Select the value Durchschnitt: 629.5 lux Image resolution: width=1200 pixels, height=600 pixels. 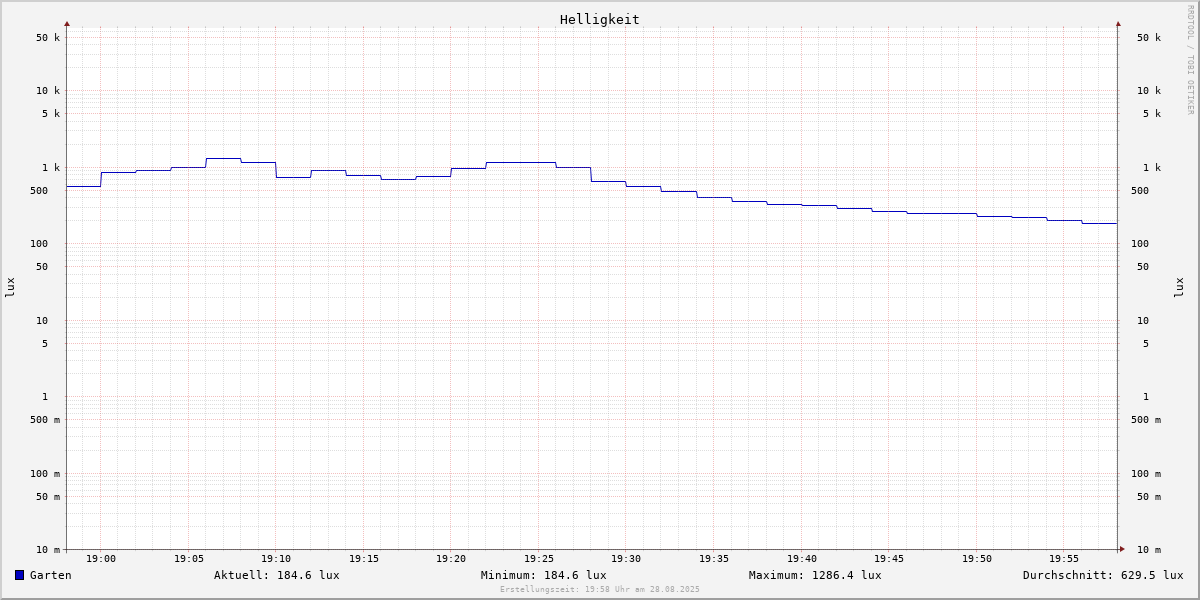point(1103,575)
